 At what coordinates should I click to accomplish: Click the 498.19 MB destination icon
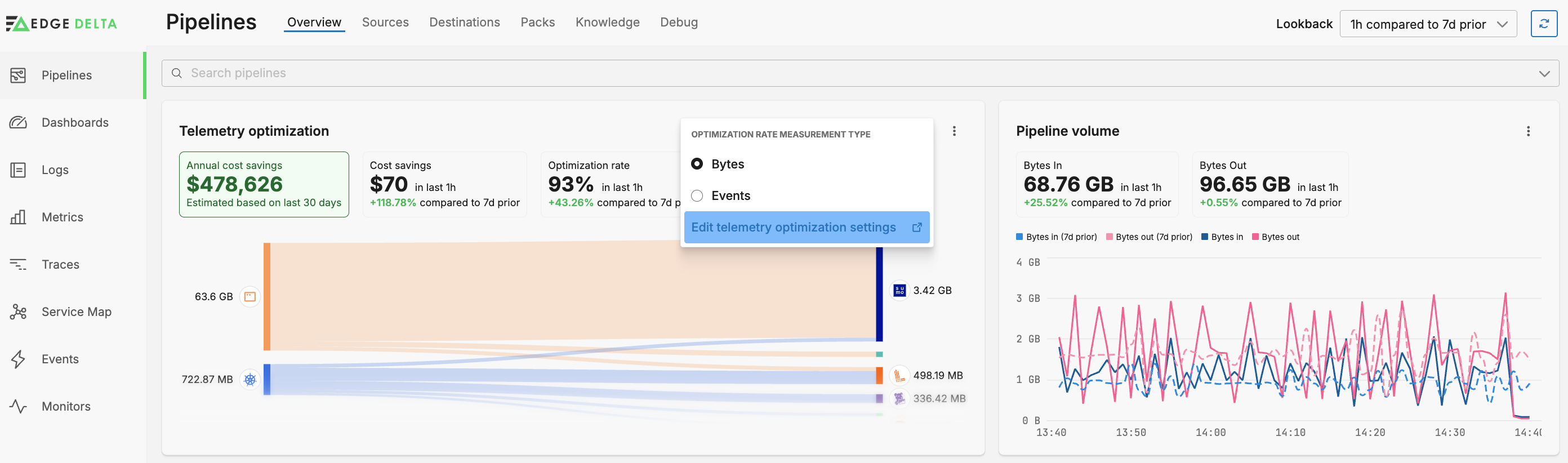[899, 375]
